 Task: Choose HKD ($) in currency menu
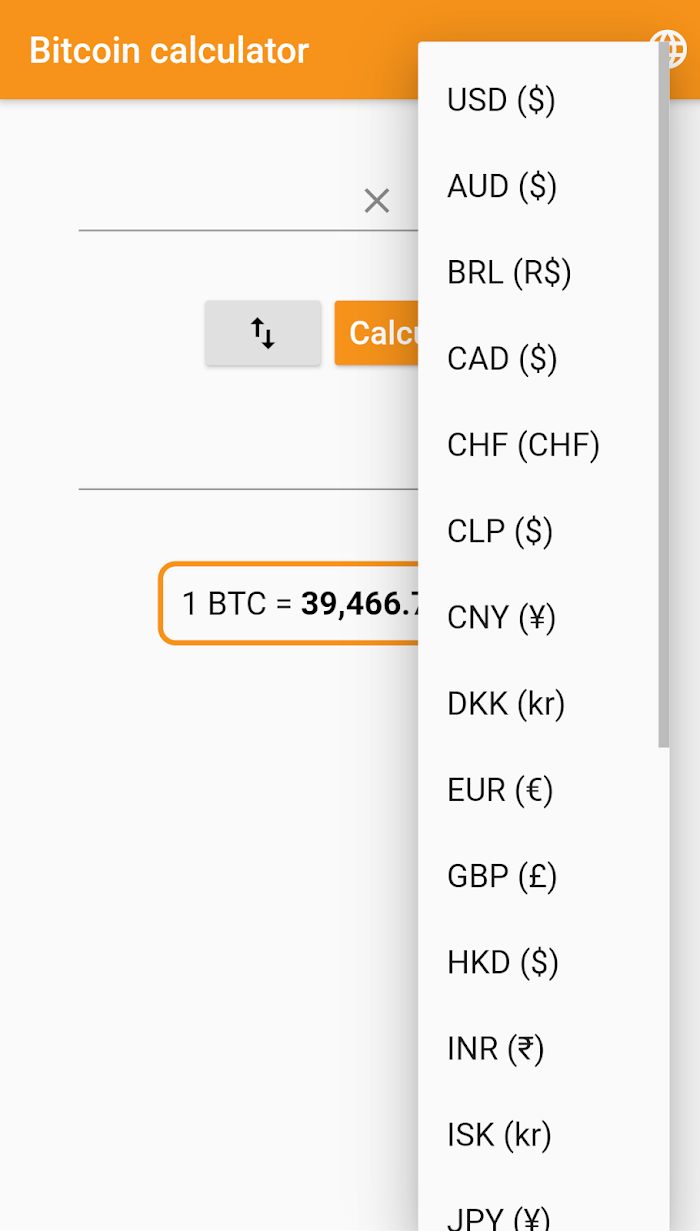point(503,962)
